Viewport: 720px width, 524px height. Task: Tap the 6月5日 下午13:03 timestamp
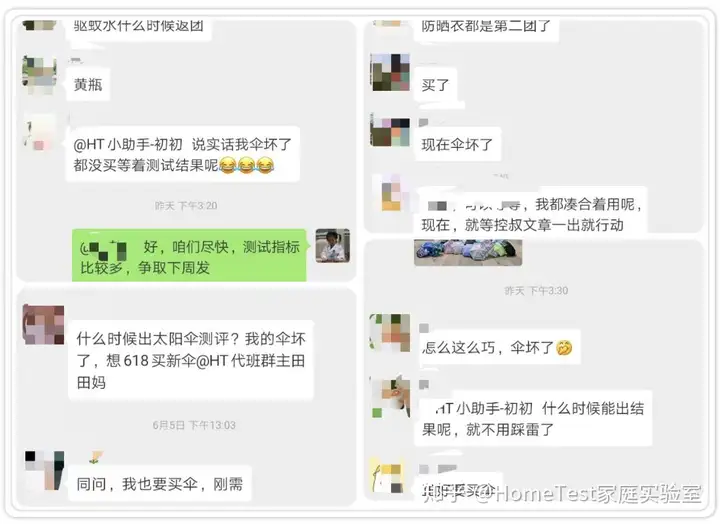coord(194,425)
